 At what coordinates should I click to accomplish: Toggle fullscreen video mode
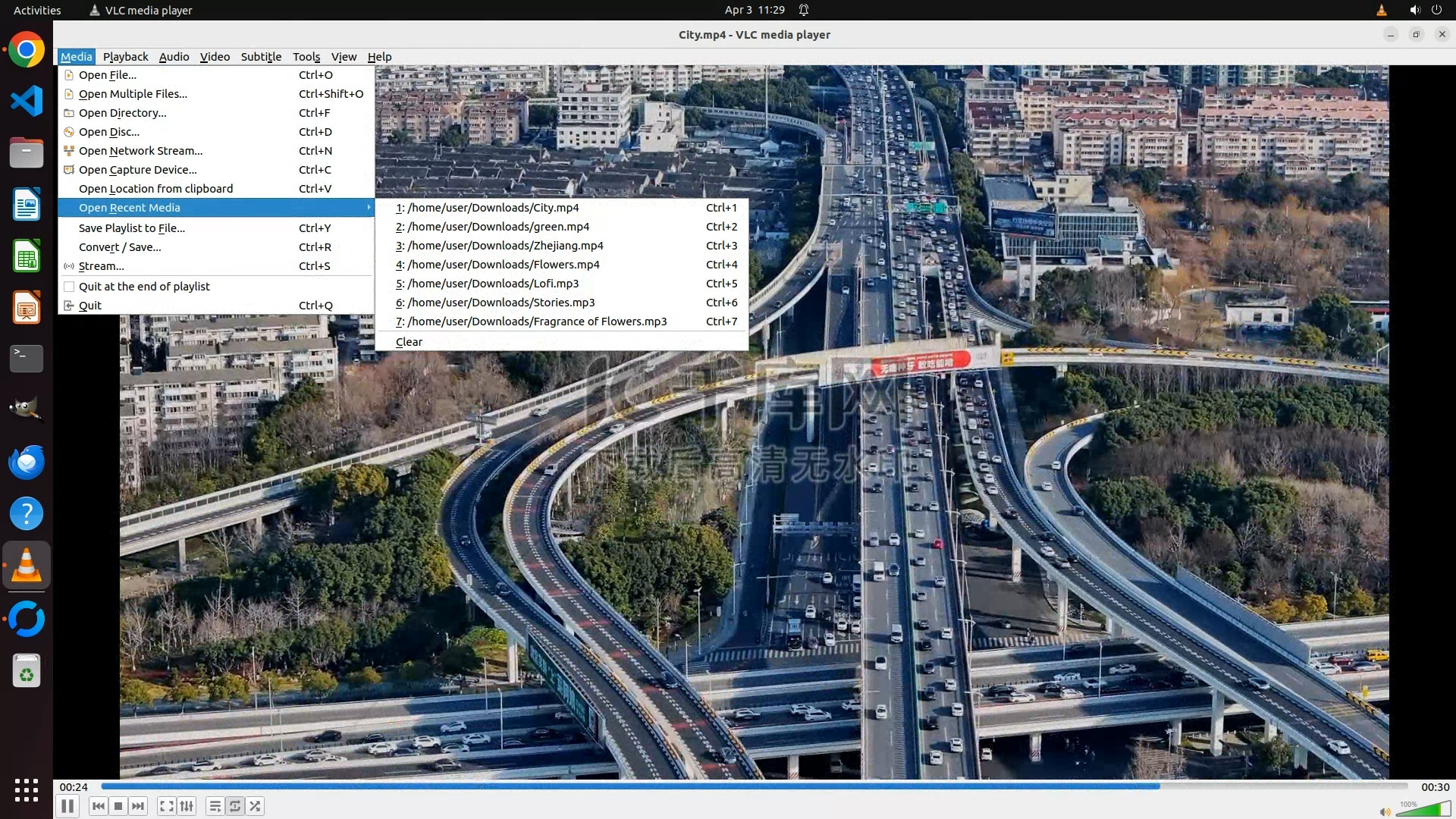167,806
